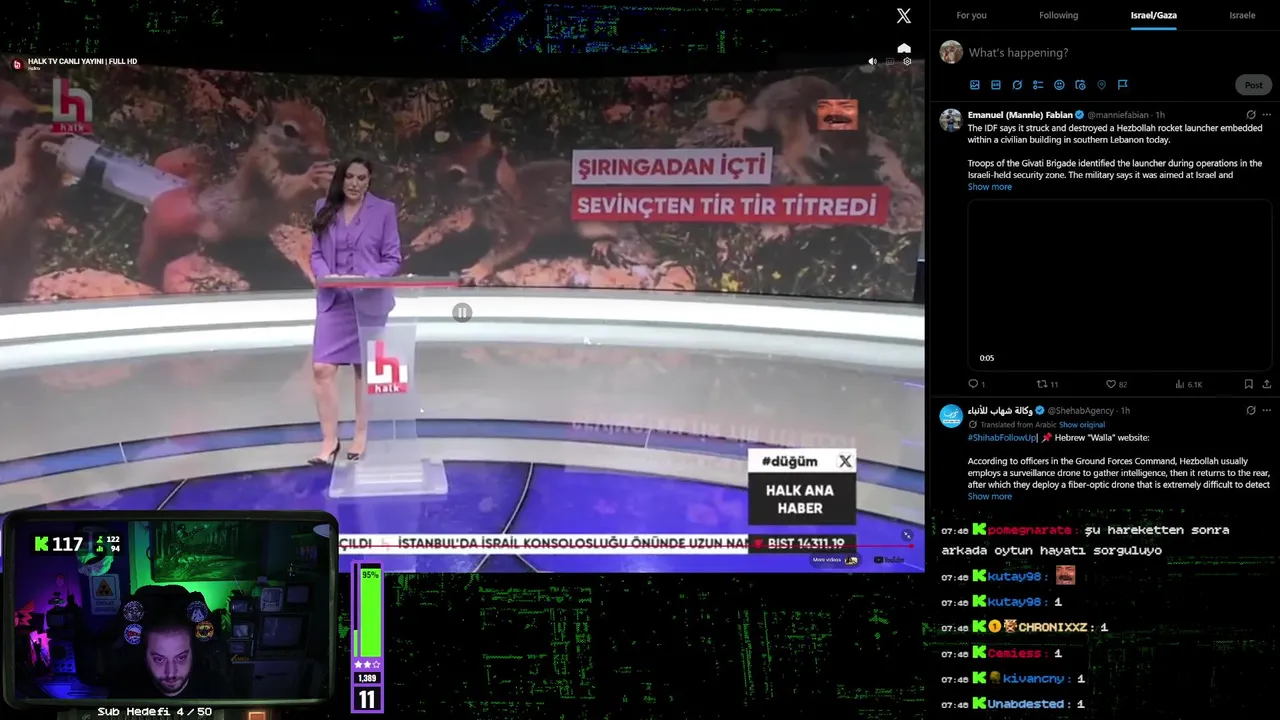Open more options on ShehabAgency's tweet
Image resolution: width=1280 pixels, height=720 pixels.
point(1267,410)
